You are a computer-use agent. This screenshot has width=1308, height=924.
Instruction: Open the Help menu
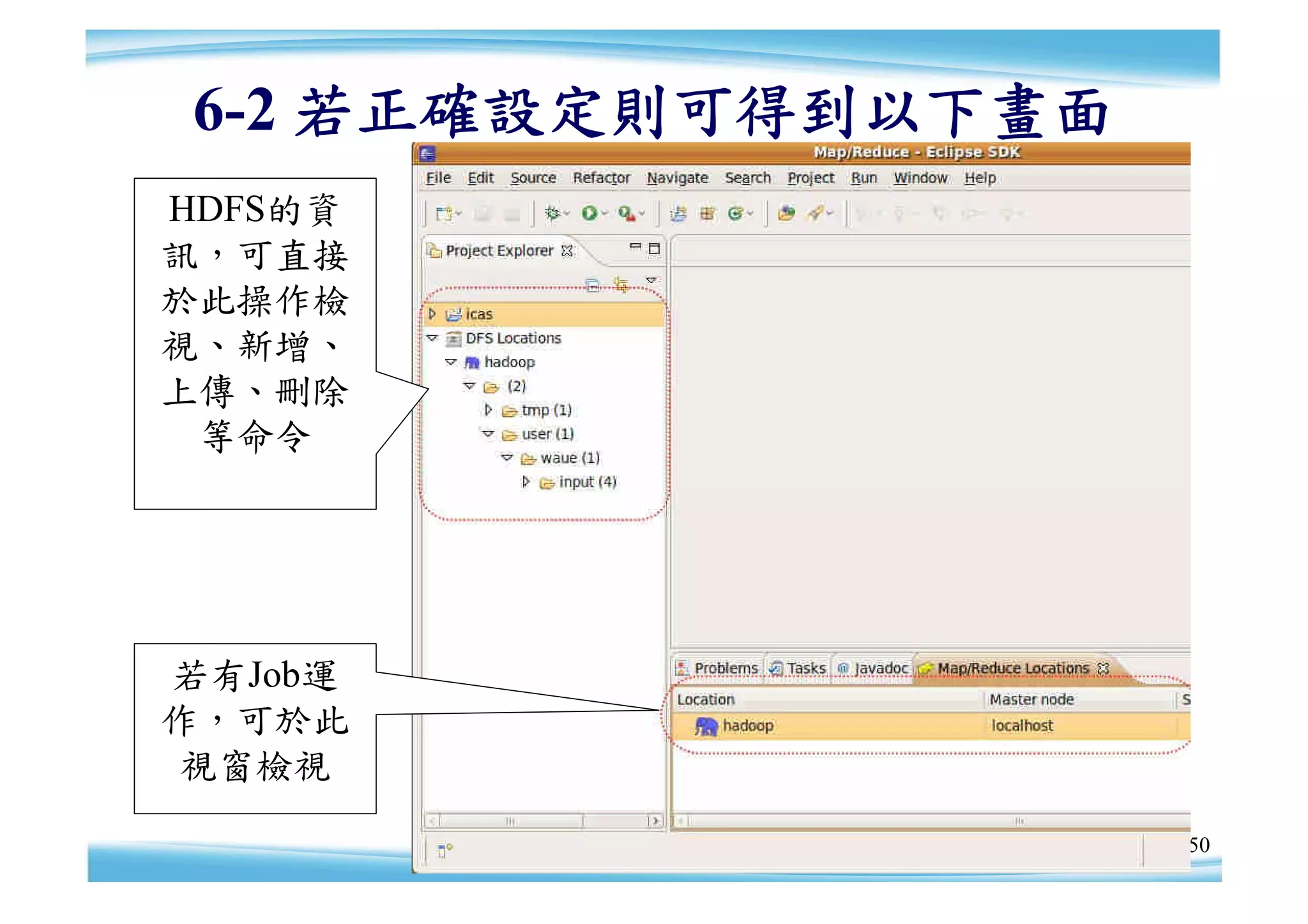coord(980,178)
